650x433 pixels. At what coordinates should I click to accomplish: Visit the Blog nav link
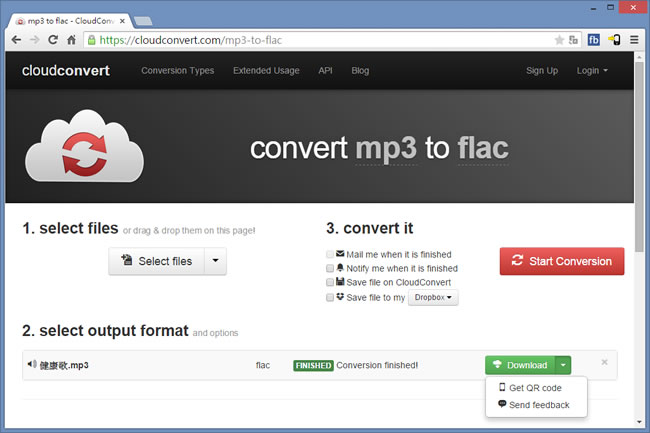pos(360,70)
